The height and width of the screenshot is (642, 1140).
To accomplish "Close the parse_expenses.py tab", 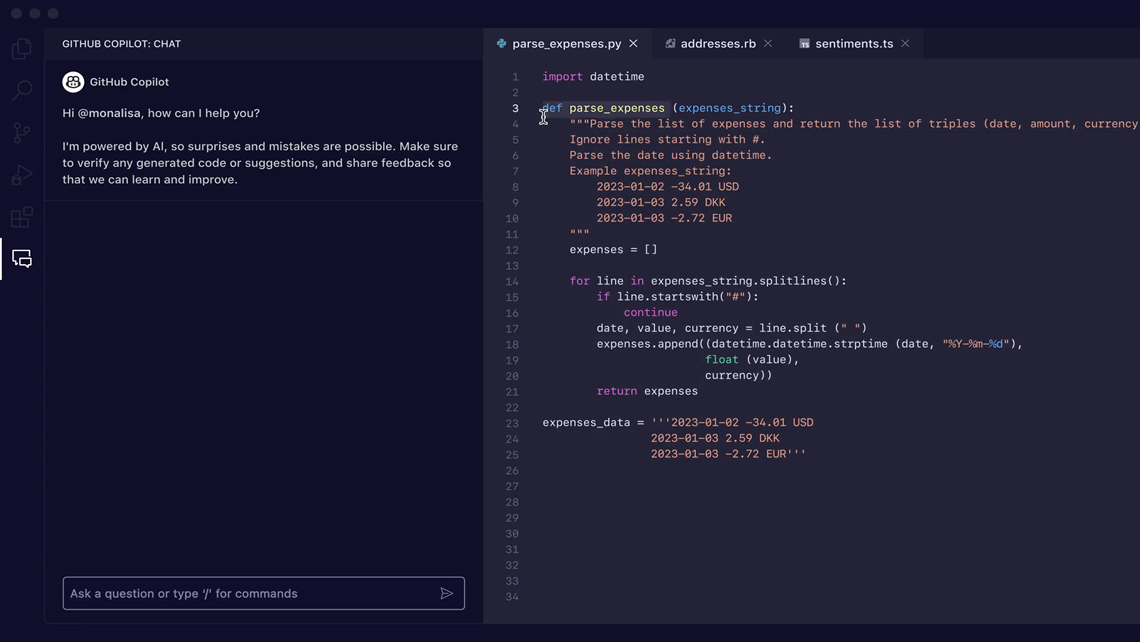I will click(x=633, y=44).
